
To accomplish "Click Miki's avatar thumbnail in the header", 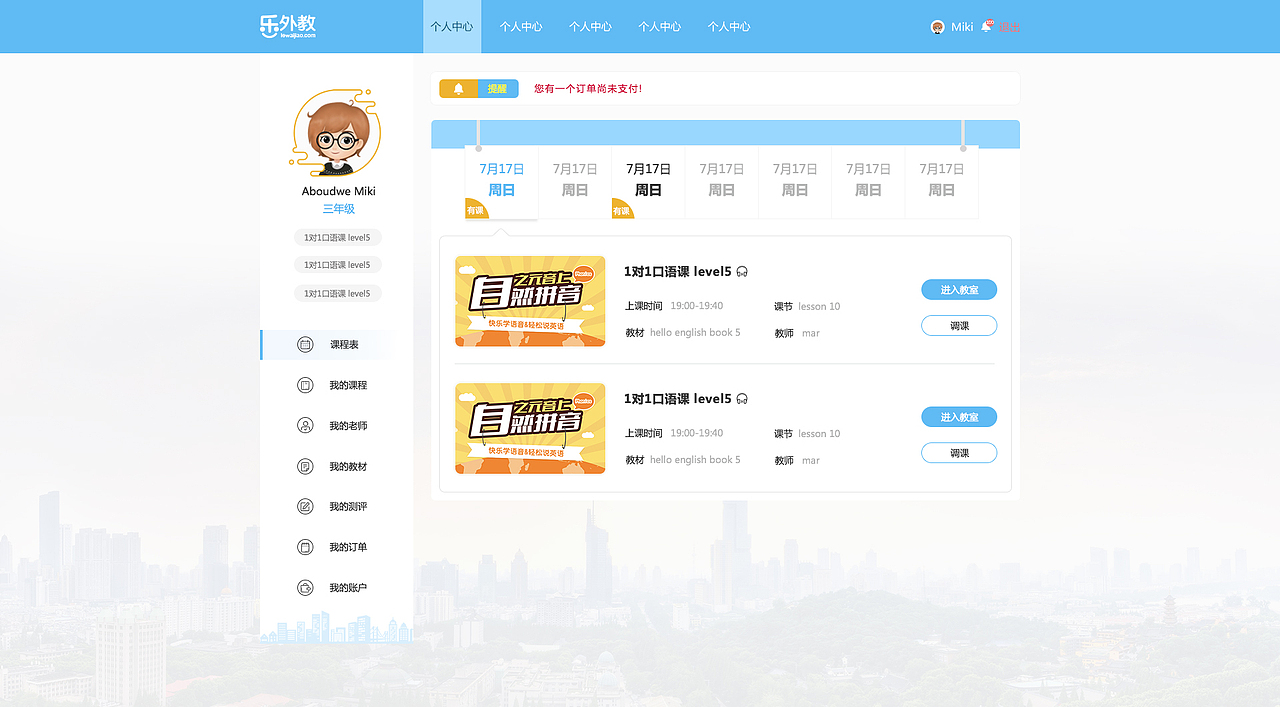I will [937, 26].
